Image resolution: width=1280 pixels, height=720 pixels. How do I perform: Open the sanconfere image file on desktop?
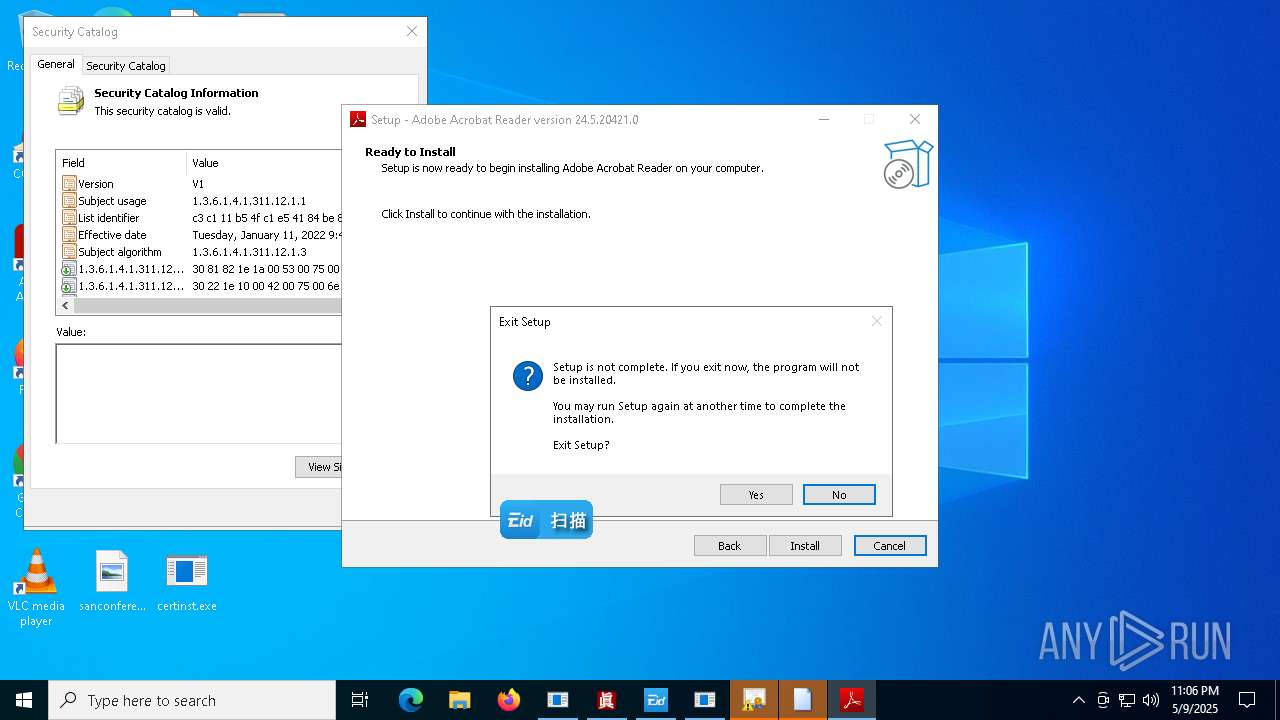(x=112, y=581)
